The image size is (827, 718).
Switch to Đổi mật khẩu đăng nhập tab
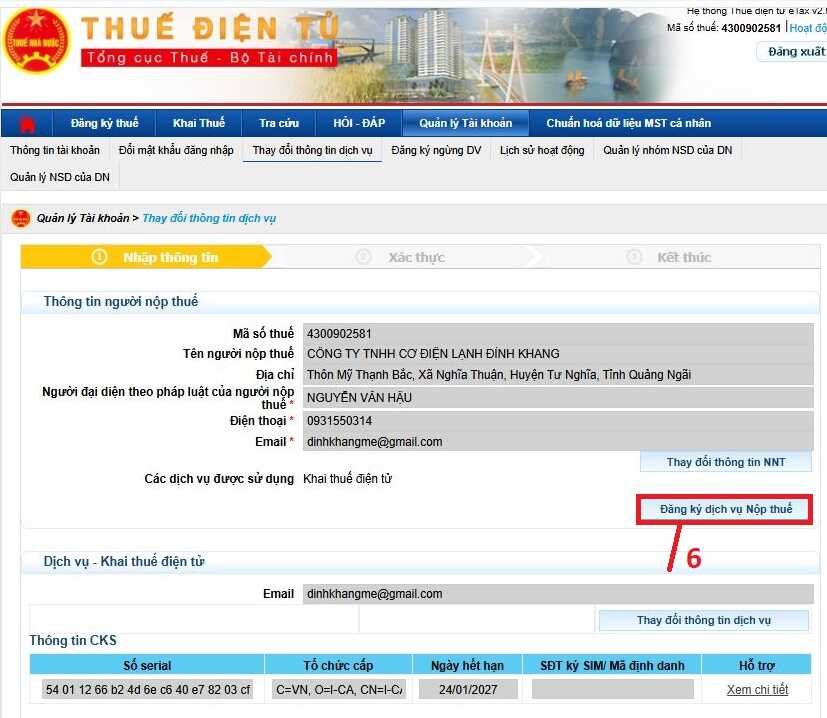[176, 150]
